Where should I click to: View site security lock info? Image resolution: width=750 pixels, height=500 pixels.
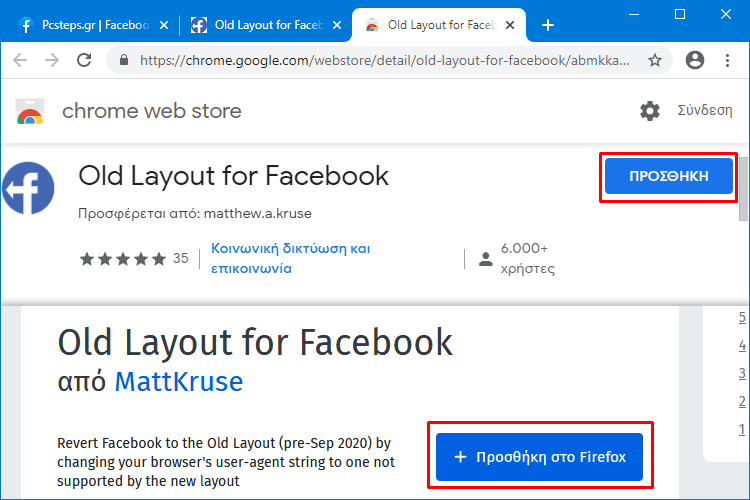pyautogui.click(x=124, y=60)
